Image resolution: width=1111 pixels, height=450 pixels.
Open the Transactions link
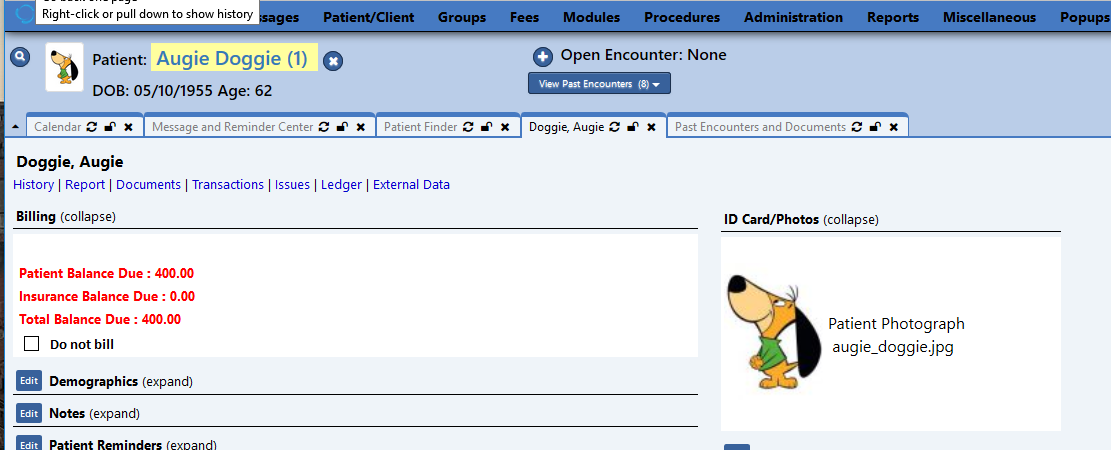pyautogui.click(x=228, y=184)
